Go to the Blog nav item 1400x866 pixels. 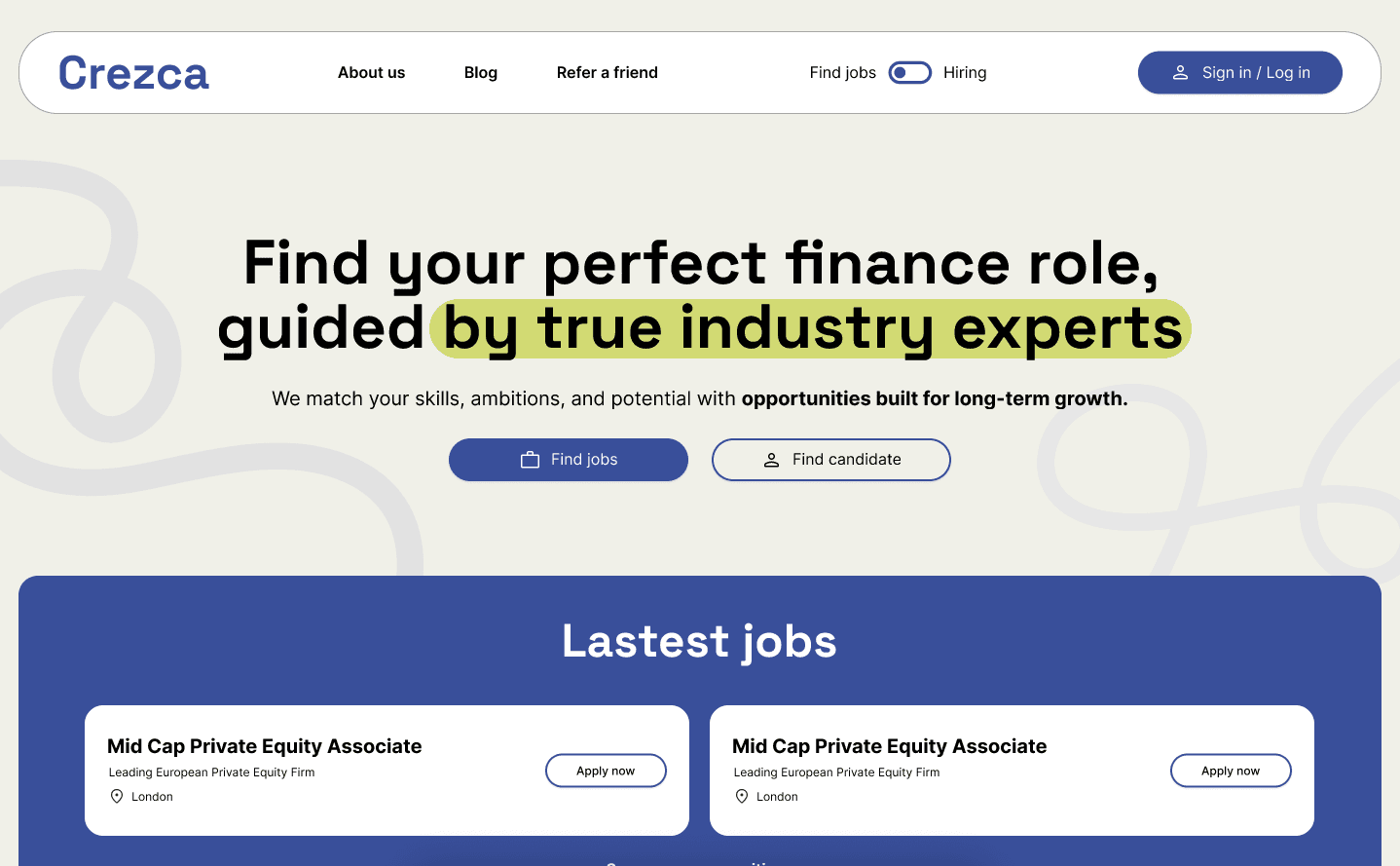pyautogui.click(x=481, y=73)
